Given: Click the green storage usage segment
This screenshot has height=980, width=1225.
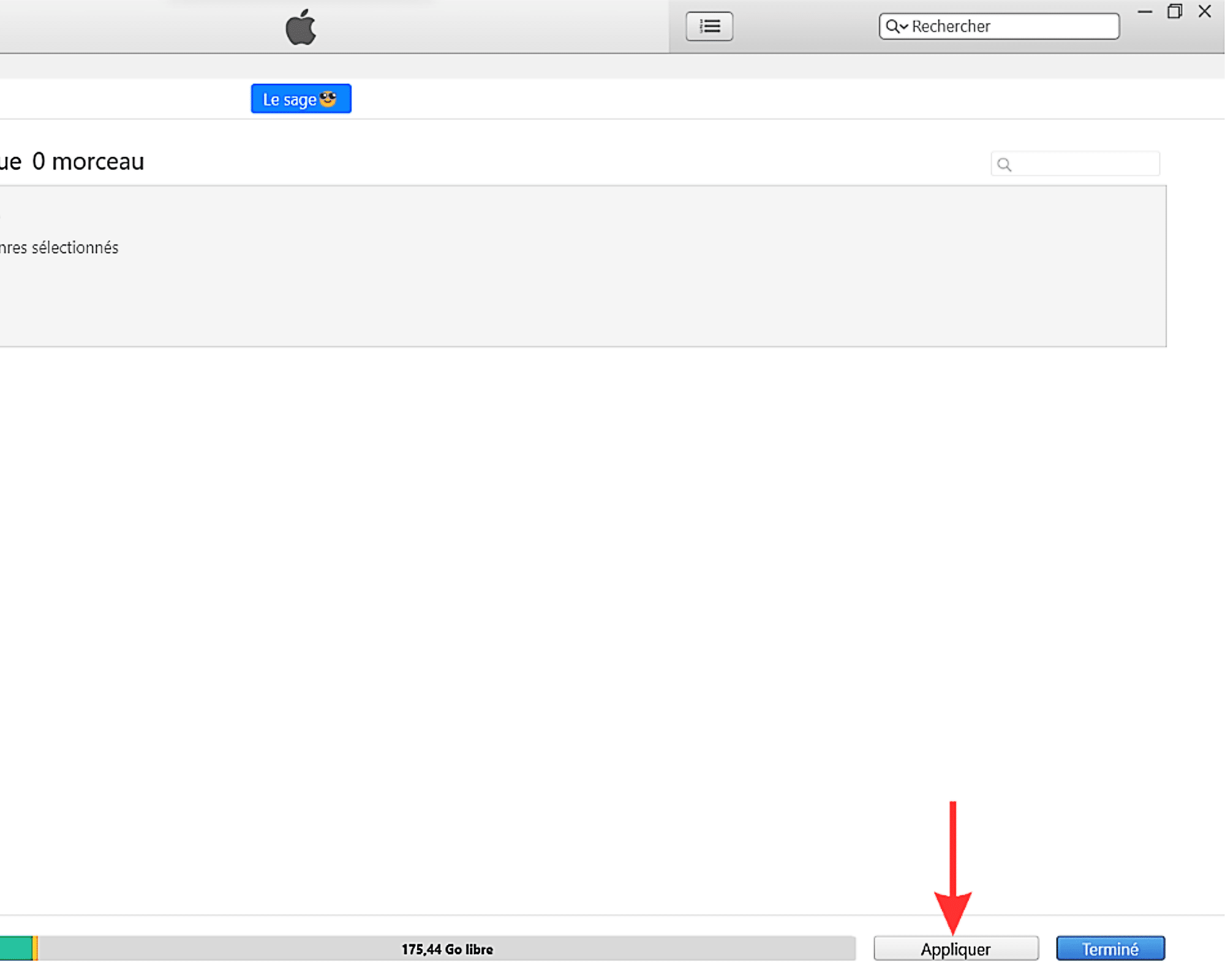Looking at the screenshot, I should (x=16, y=948).
